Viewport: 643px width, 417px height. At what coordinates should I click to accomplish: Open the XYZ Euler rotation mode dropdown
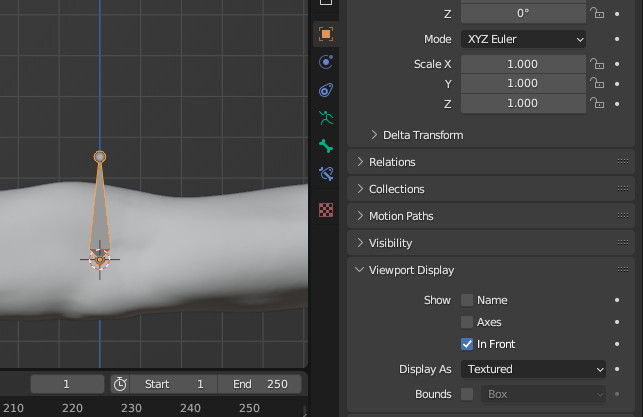click(523, 39)
